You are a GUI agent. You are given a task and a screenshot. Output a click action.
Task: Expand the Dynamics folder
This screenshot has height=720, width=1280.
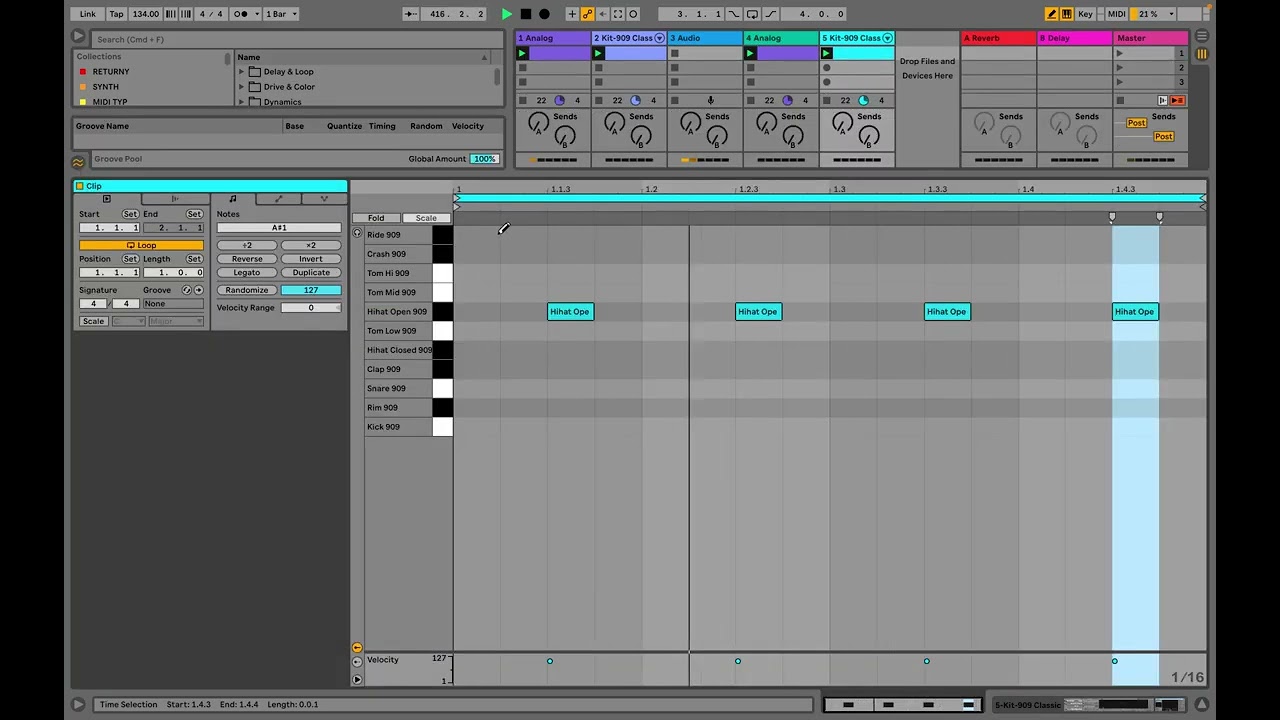click(x=242, y=102)
